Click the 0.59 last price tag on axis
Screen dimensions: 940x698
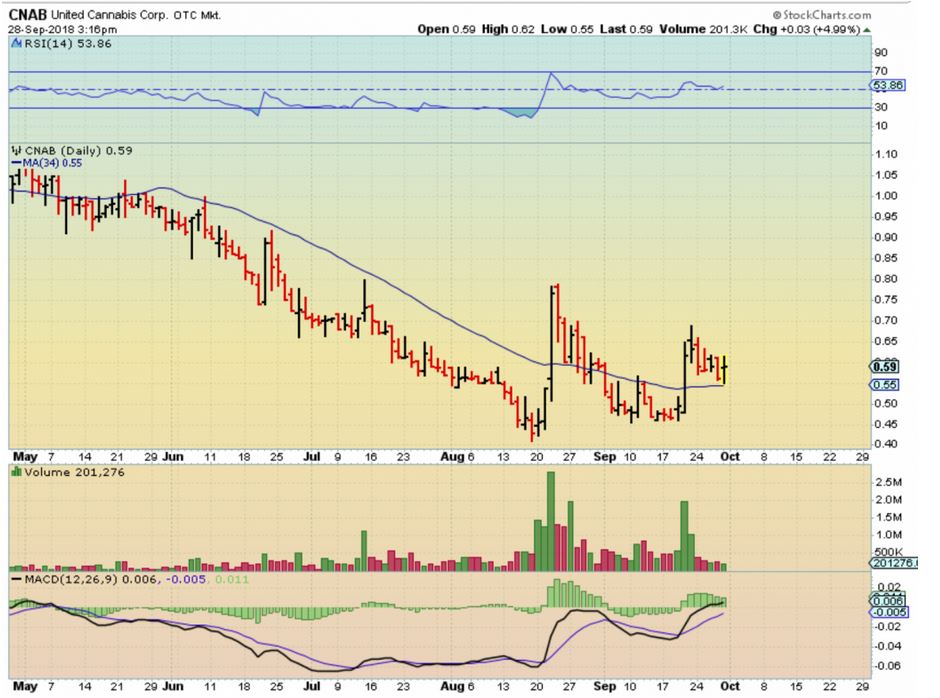(885, 366)
